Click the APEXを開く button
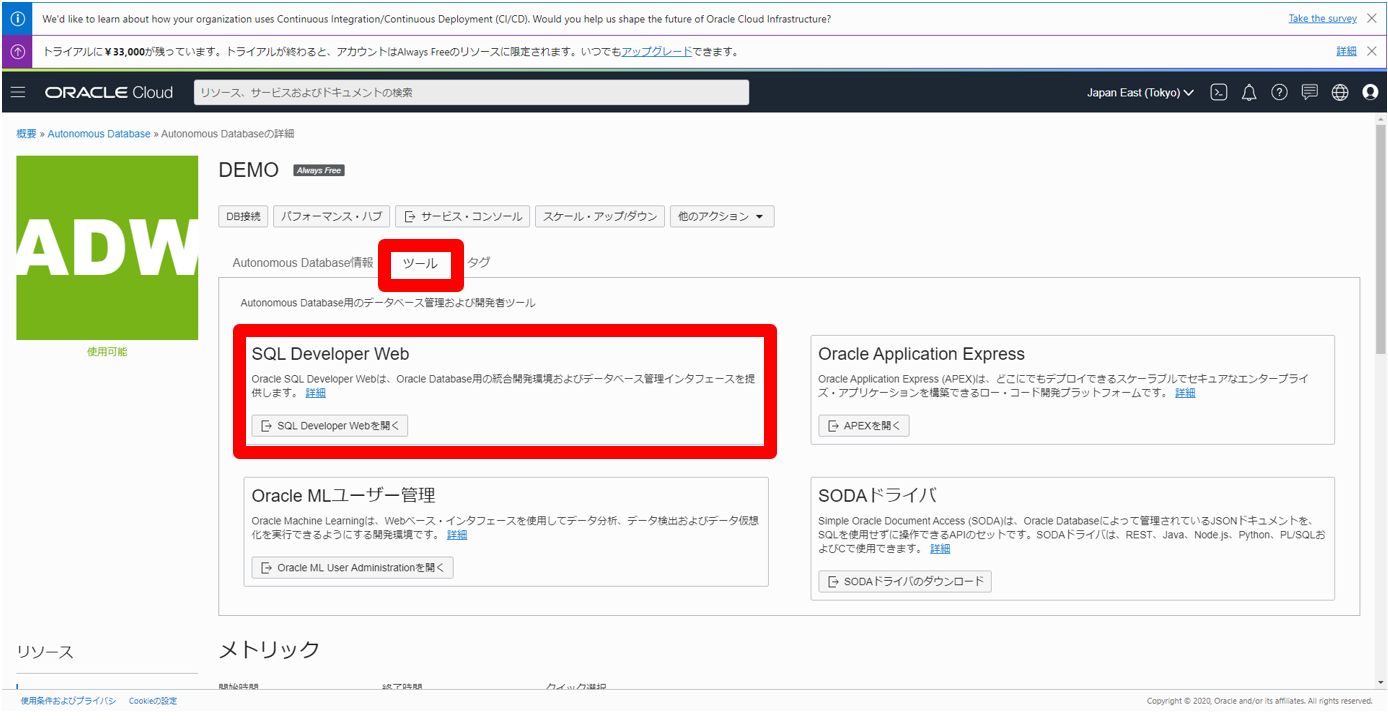The width and height of the screenshot is (1388, 726). 863,426
